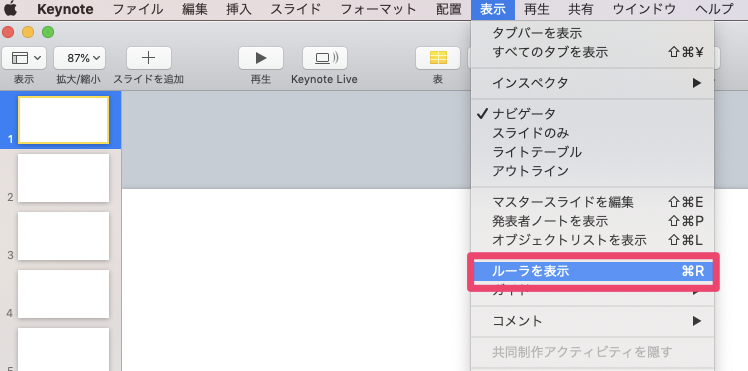
Task: Click the 表 table toolbar icon
Action: [438, 58]
